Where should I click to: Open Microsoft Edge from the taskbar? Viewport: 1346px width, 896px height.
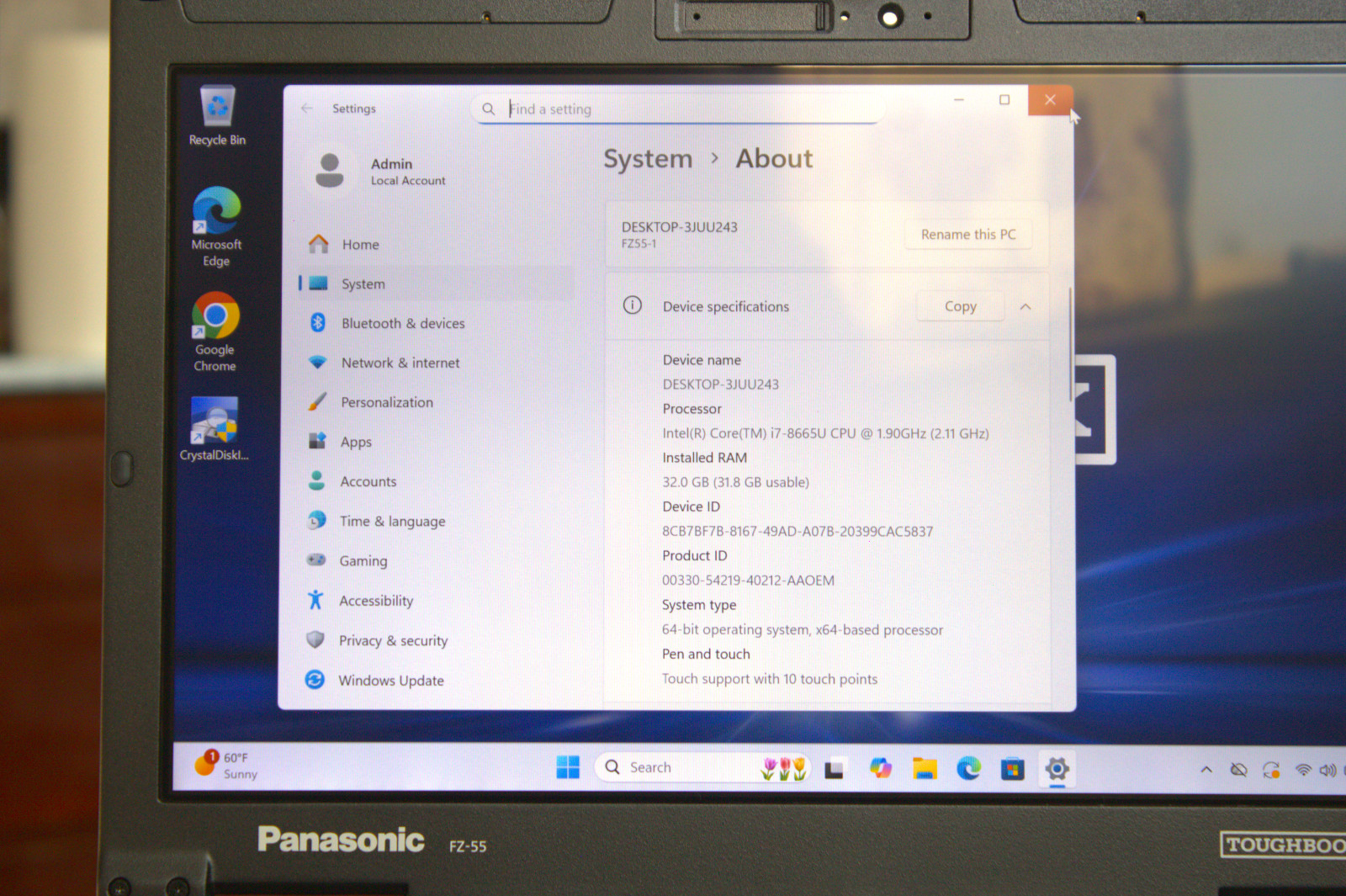pyautogui.click(x=968, y=768)
